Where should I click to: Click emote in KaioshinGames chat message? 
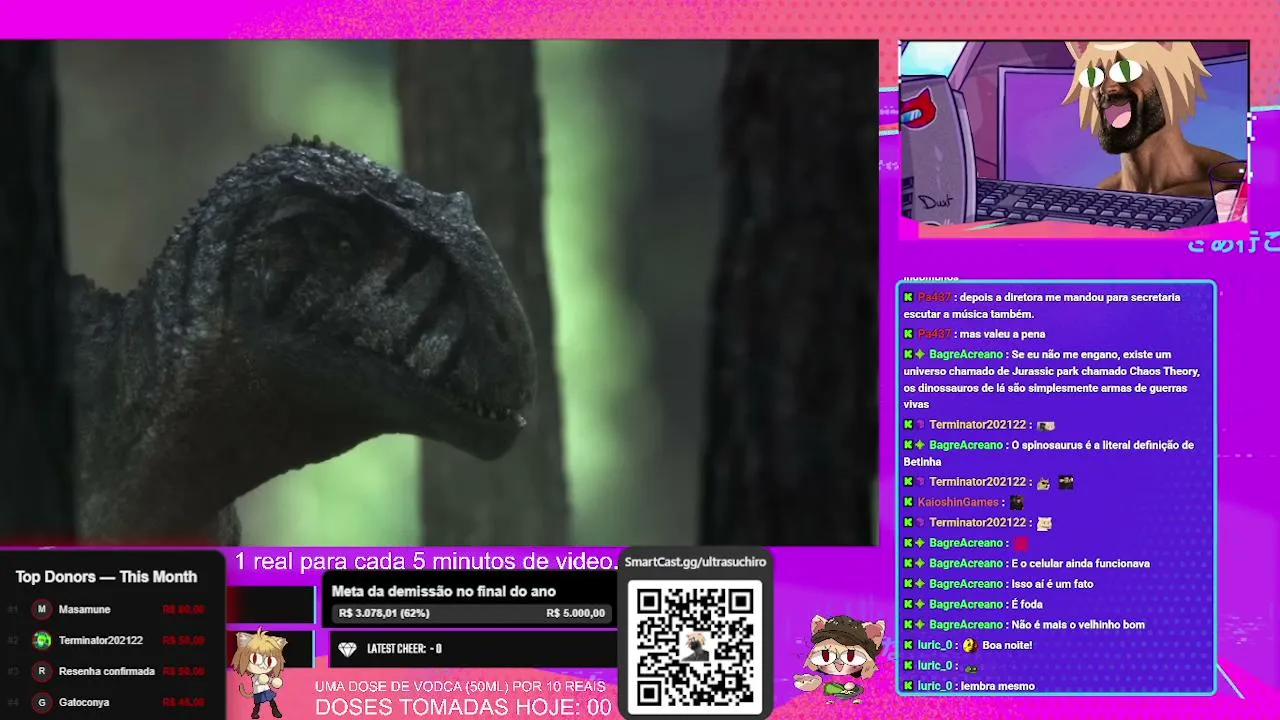click(1016, 502)
